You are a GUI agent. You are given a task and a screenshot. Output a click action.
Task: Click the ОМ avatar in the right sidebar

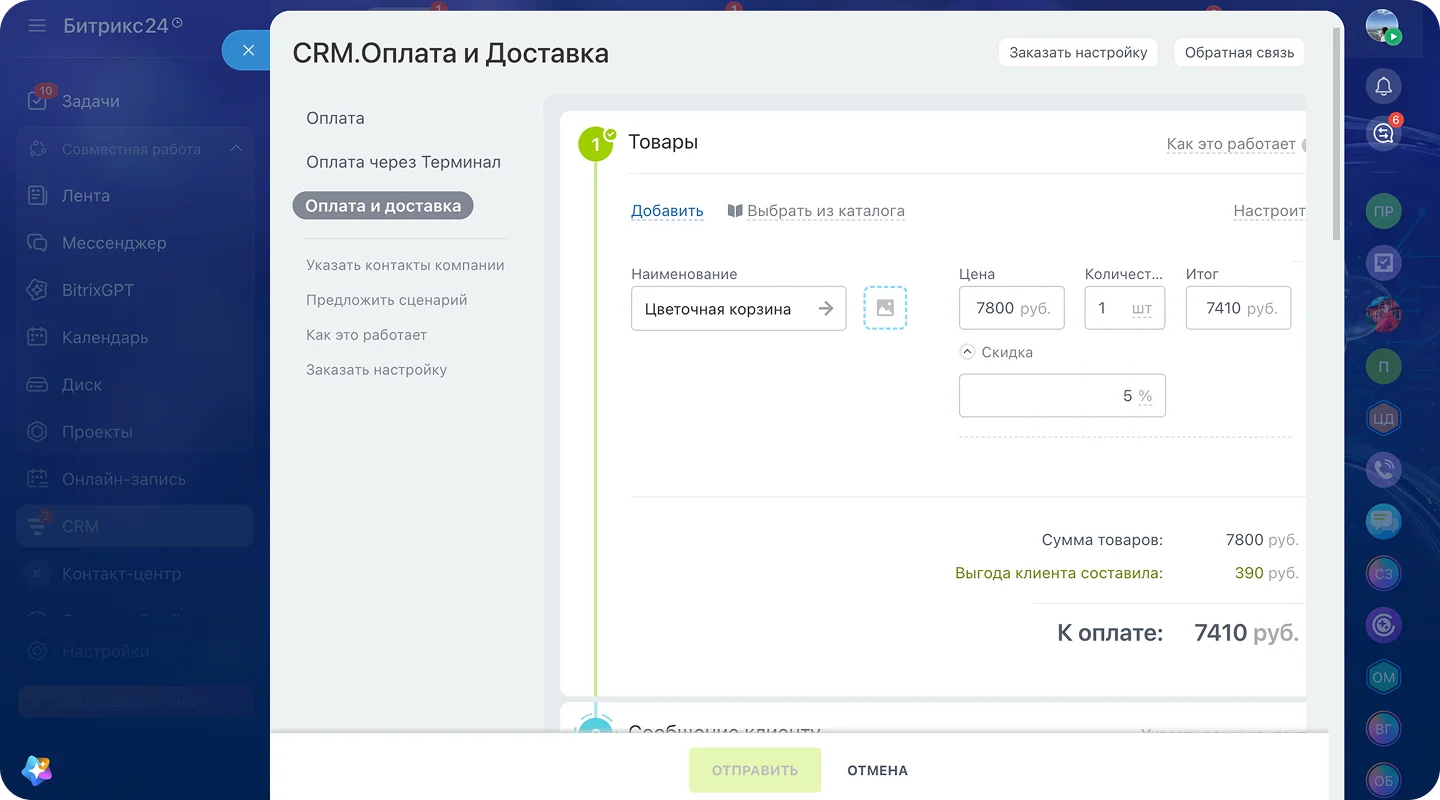coord(1384,677)
